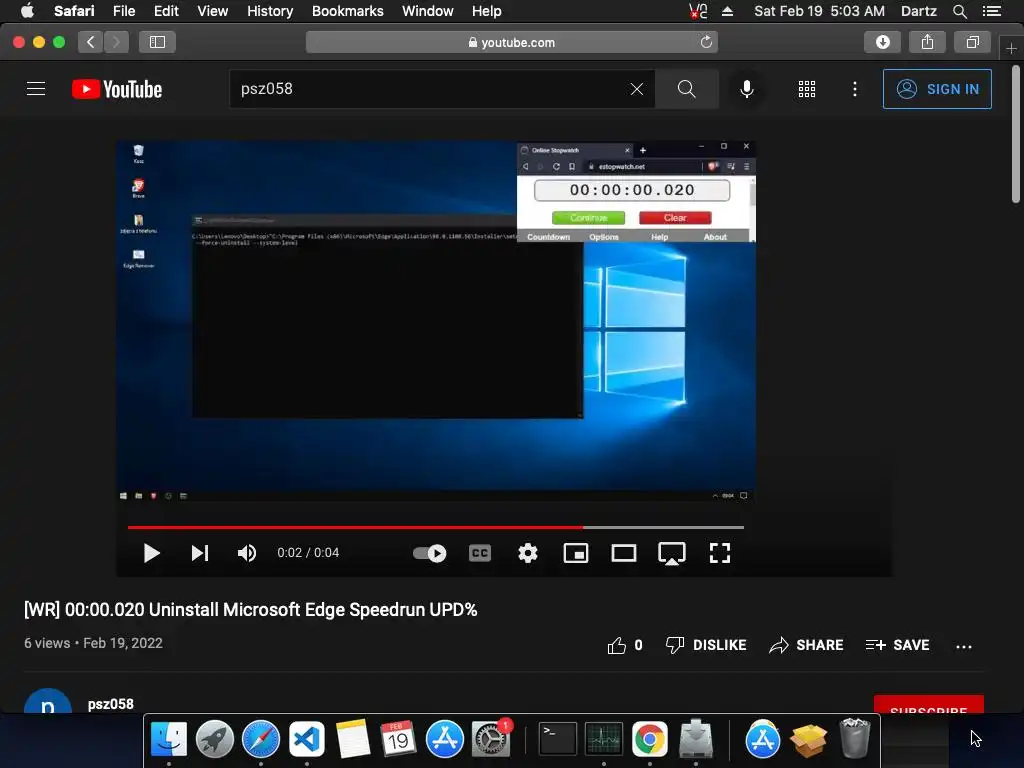Switch to theater mode
Screen dimensions: 1024x768
[624, 553]
